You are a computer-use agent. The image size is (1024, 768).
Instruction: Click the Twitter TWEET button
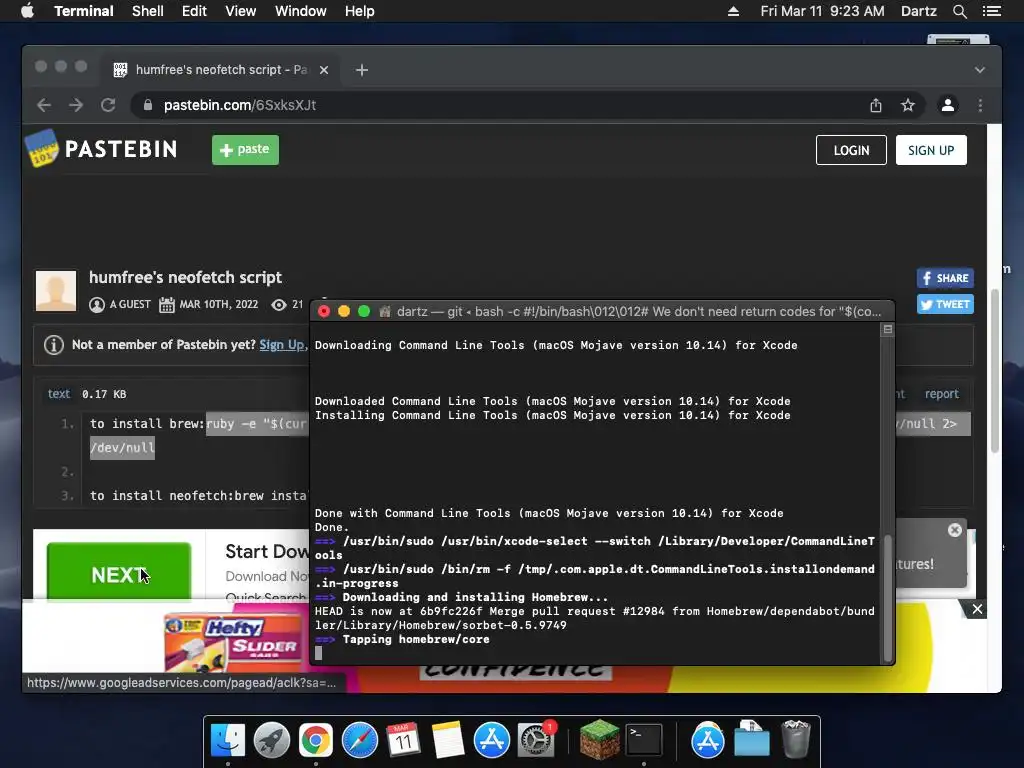945,304
